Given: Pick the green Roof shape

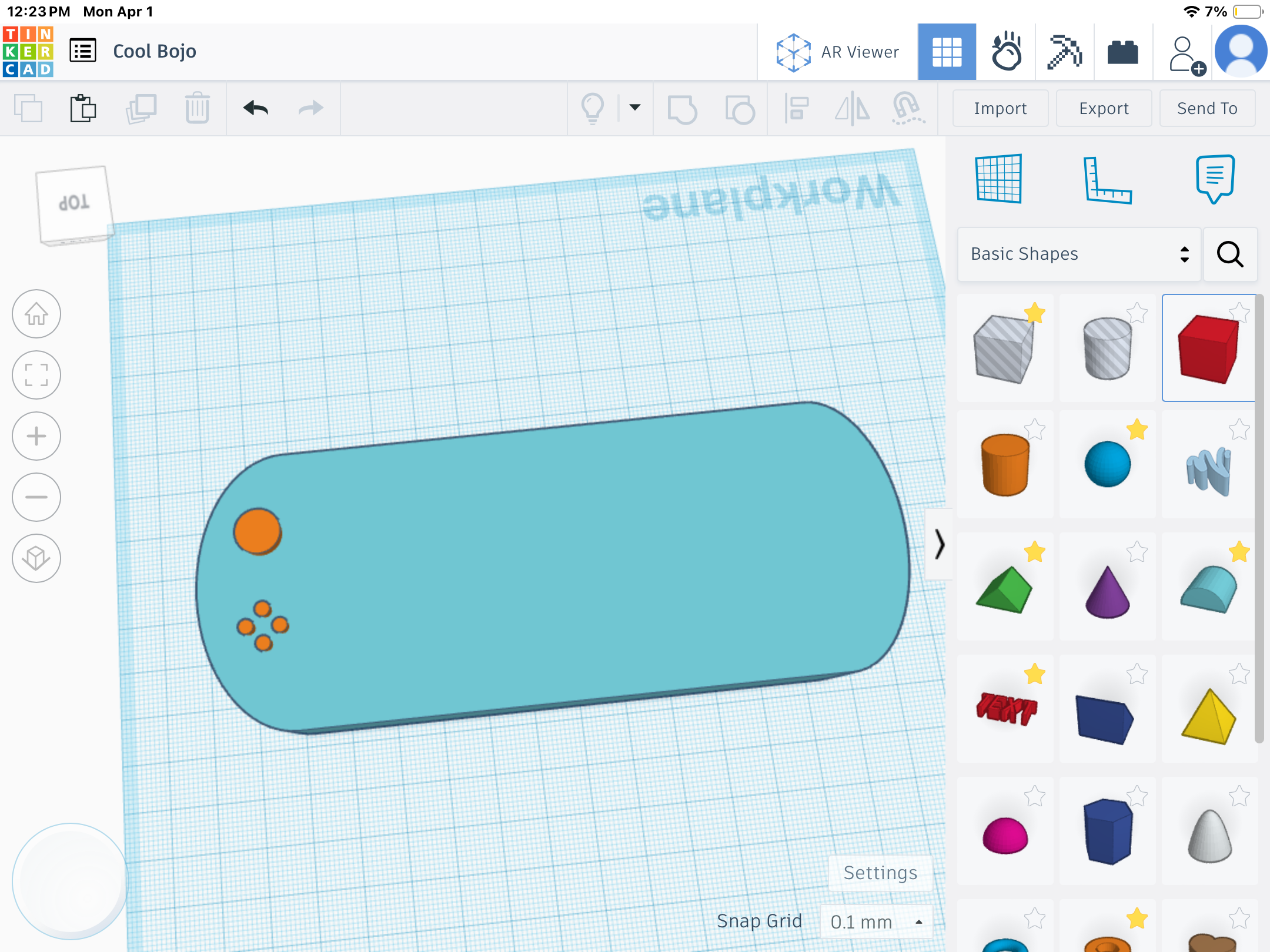Looking at the screenshot, I should [x=1005, y=588].
